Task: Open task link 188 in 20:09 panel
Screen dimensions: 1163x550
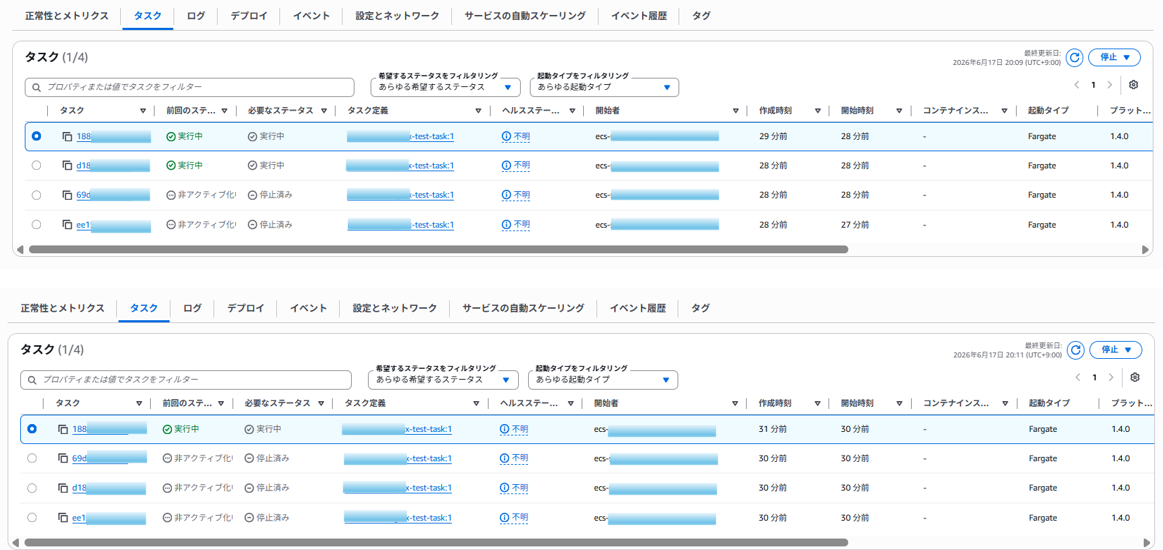Action: coord(113,136)
